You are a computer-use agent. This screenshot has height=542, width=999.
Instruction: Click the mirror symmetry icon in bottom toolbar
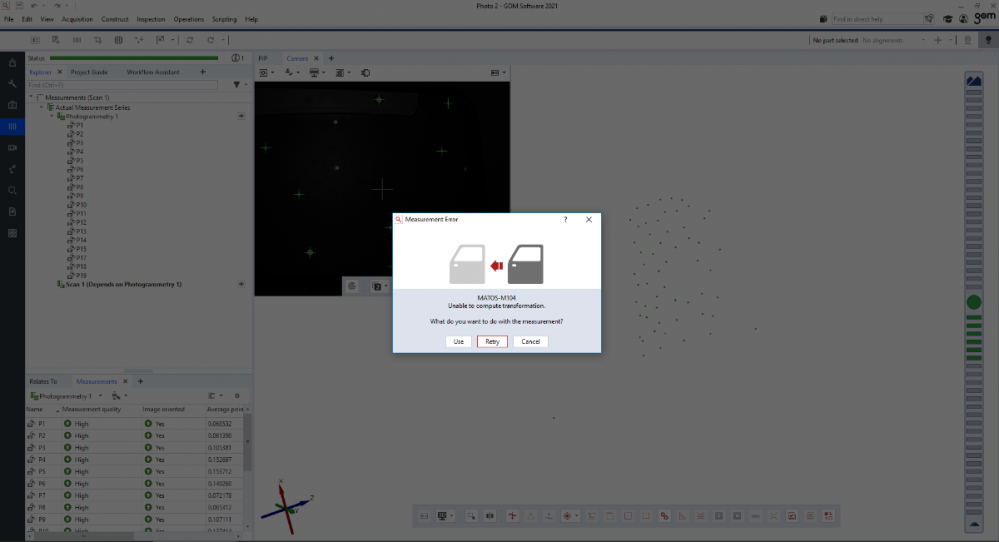[x=490, y=516]
